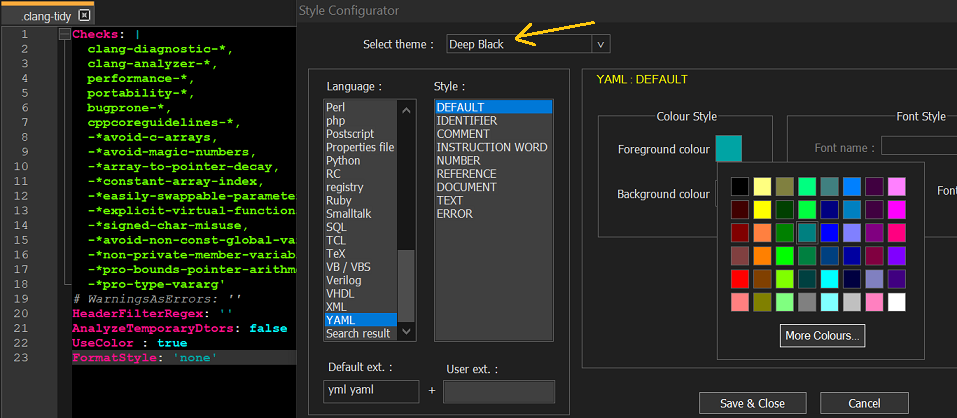
Task: Pick the black swatch in the colour palette
Action: [x=740, y=187]
